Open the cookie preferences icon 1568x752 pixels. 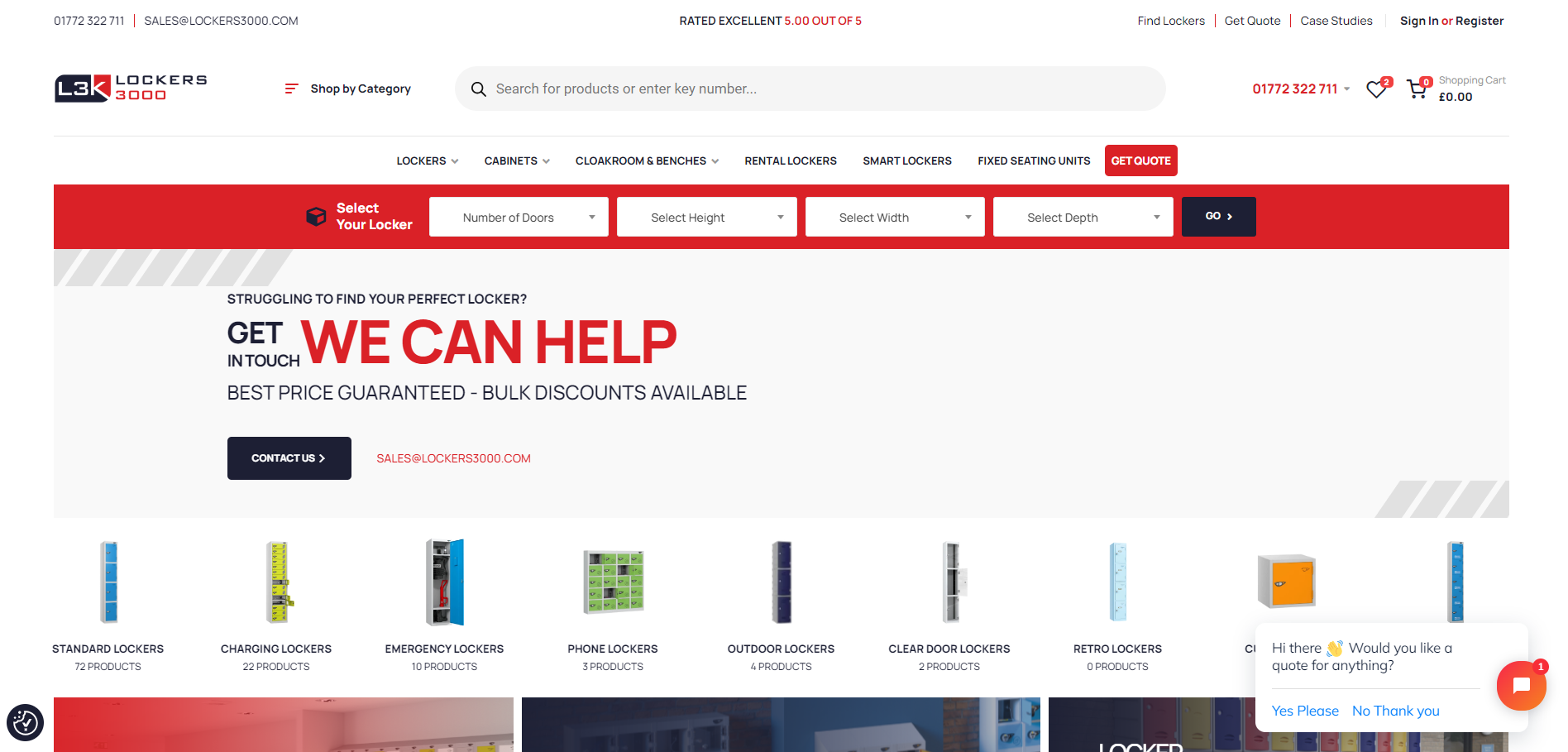[x=25, y=723]
